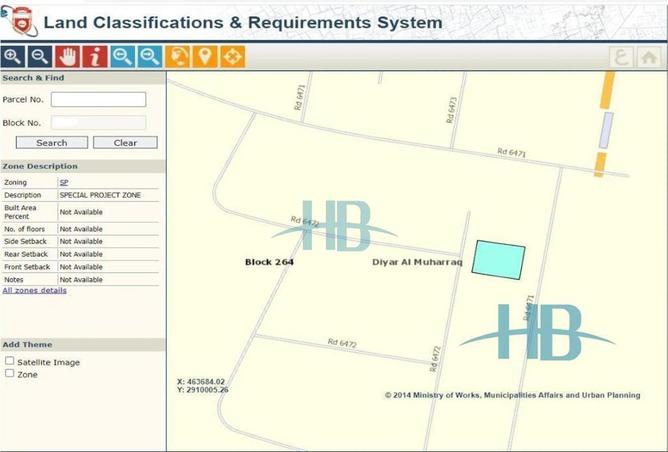
Task: Open the All zones details link
Action: (x=35, y=291)
